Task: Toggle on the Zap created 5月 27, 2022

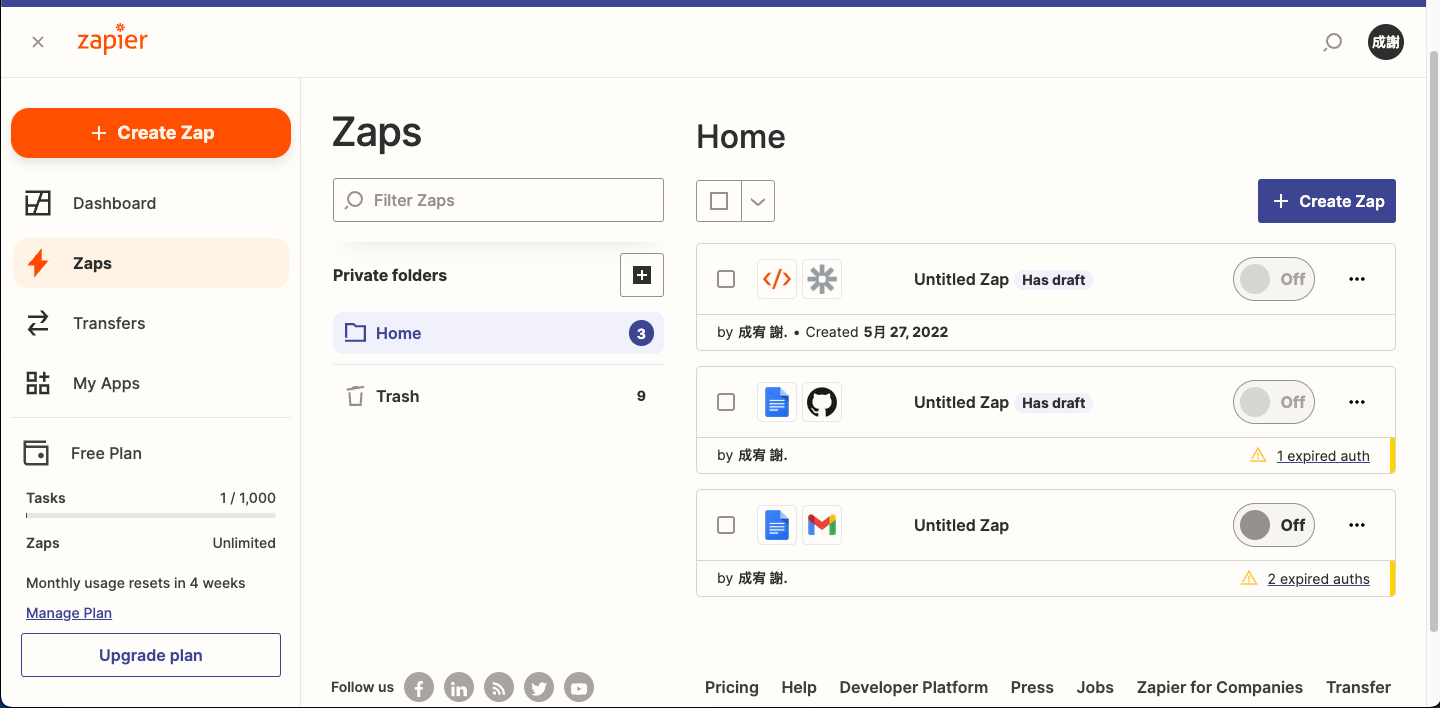Action: pyautogui.click(x=1274, y=279)
